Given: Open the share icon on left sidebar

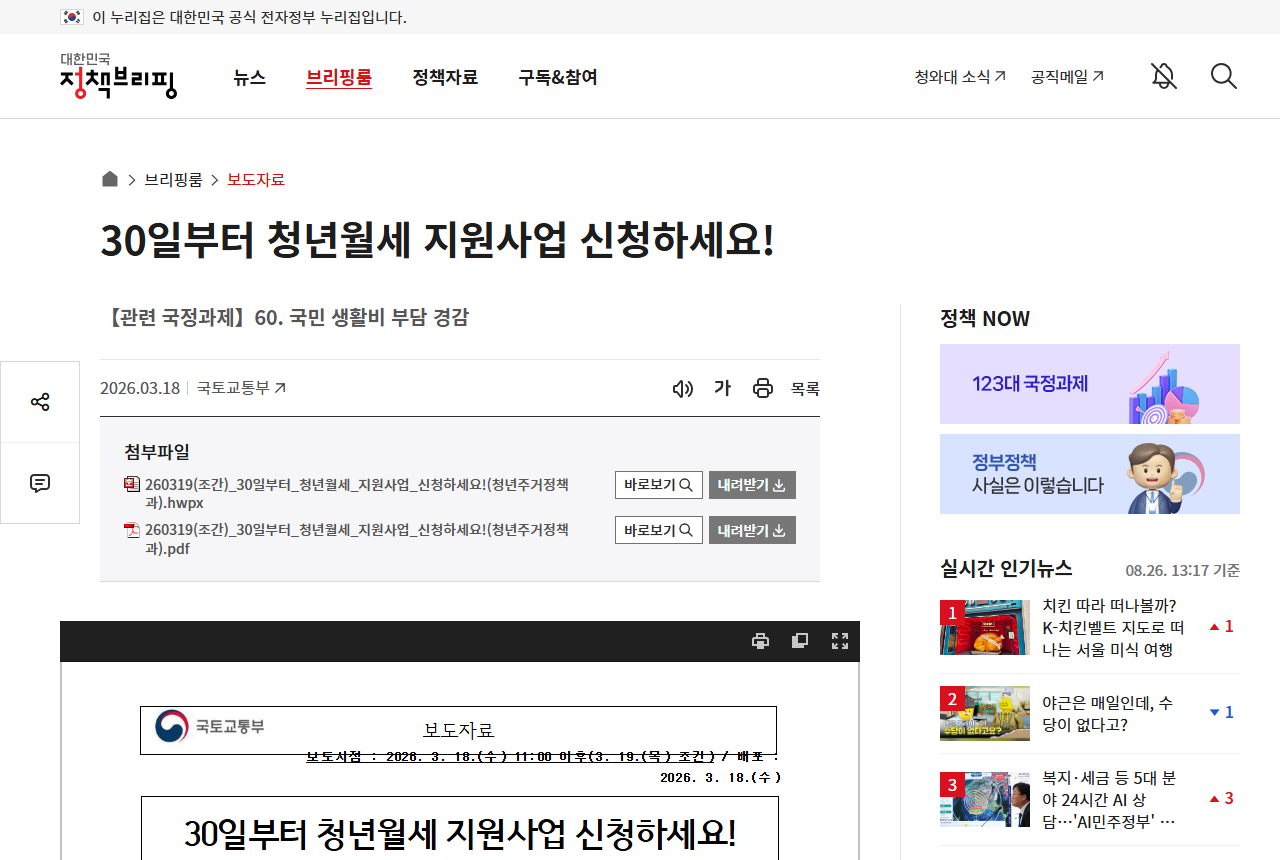Looking at the screenshot, I should point(40,402).
